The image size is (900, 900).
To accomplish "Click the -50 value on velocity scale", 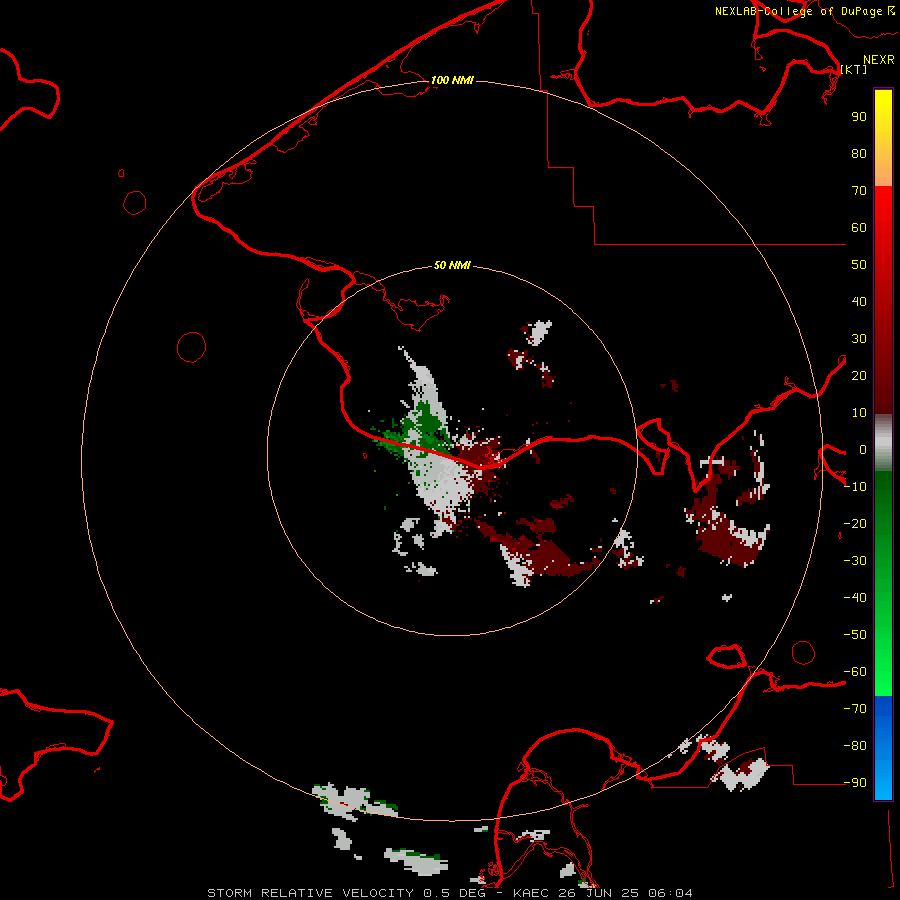I will (x=855, y=635).
